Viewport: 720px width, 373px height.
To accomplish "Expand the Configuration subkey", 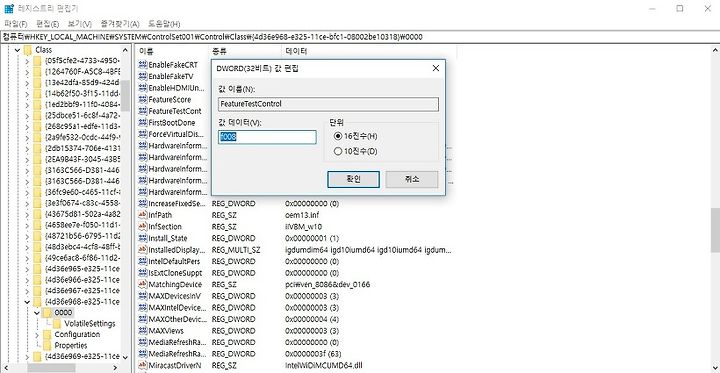I will pos(38,334).
